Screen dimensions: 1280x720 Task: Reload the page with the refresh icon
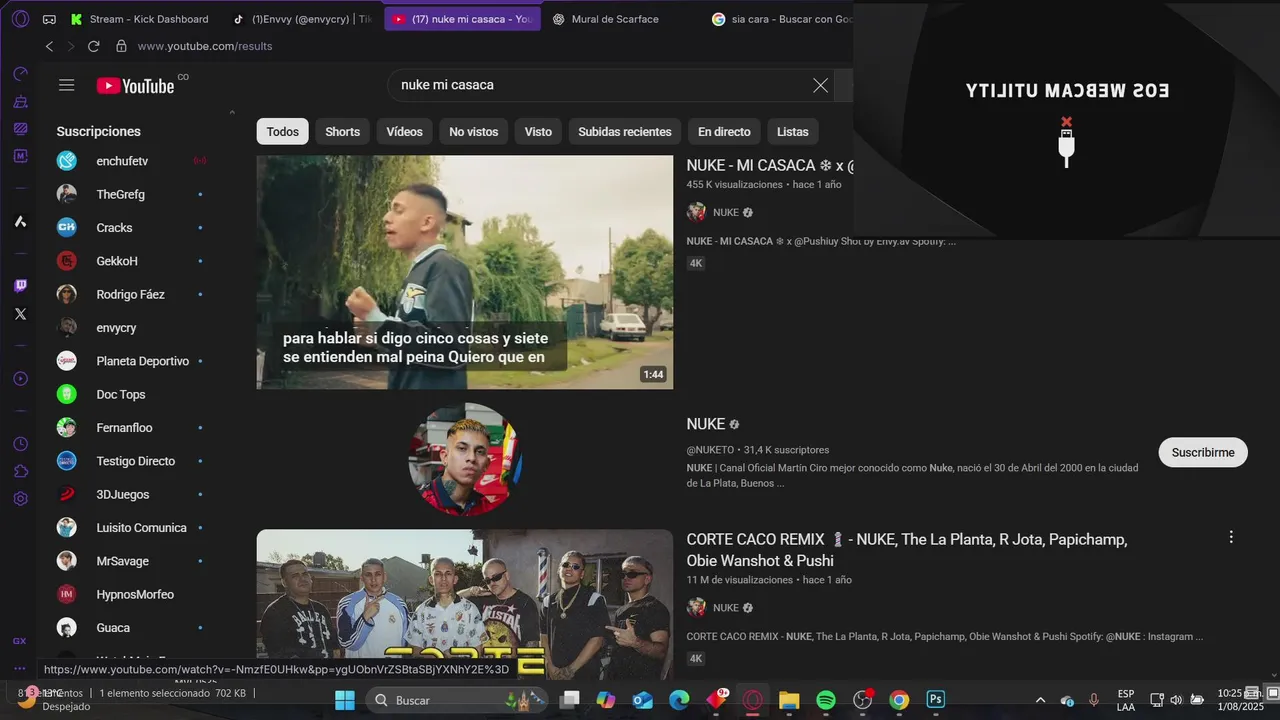point(94,46)
